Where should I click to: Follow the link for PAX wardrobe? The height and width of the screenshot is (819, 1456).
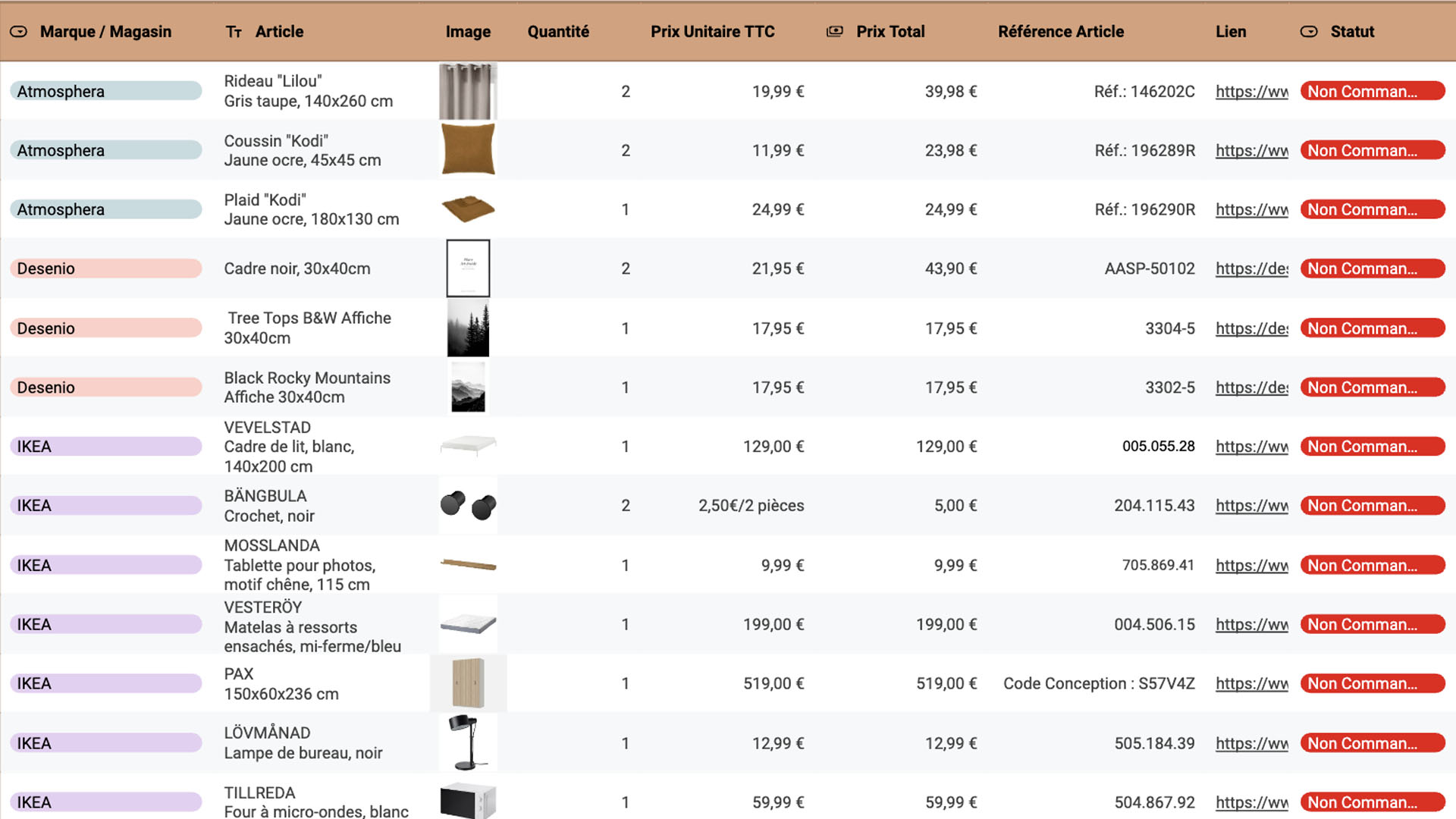click(1252, 683)
